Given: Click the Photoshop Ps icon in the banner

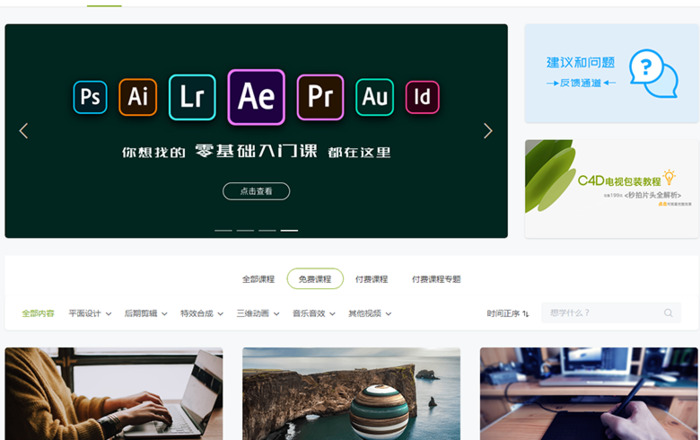Looking at the screenshot, I should click(90, 97).
